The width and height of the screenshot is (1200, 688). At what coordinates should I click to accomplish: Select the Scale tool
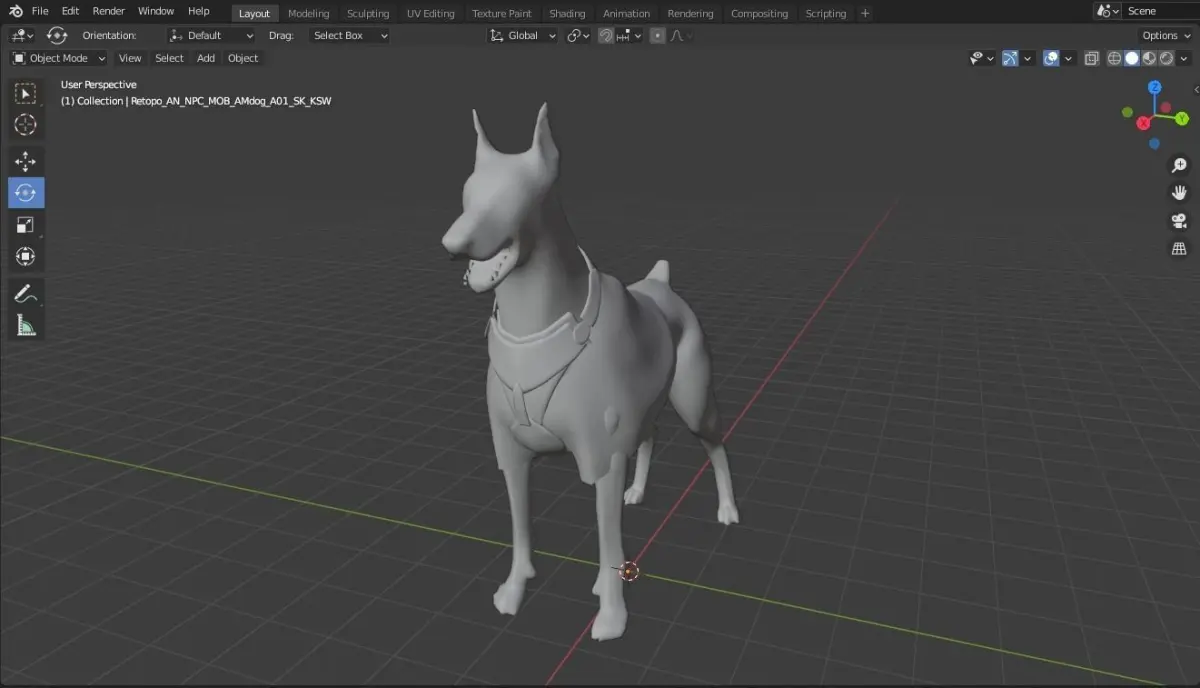pos(26,224)
